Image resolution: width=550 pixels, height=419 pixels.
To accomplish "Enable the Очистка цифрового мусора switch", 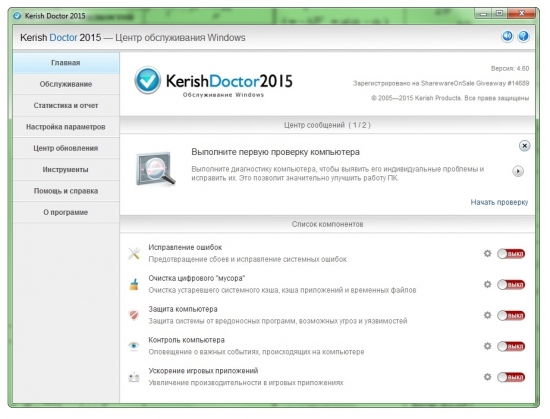I will click(511, 285).
